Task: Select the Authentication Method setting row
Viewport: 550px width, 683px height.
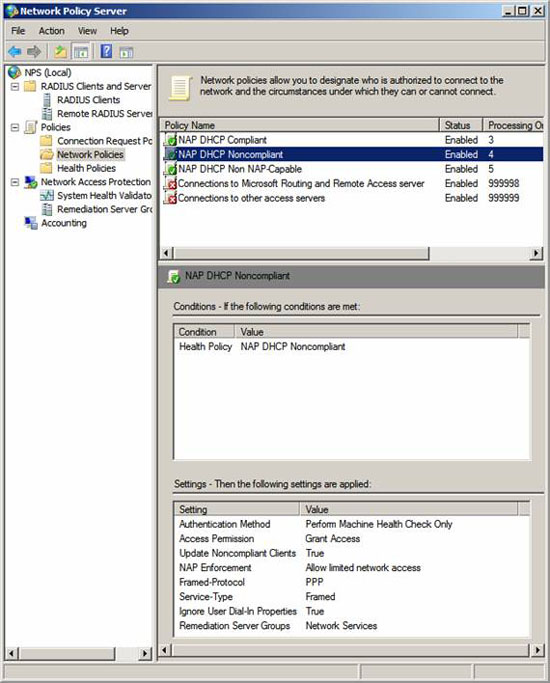Action: point(352,524)
